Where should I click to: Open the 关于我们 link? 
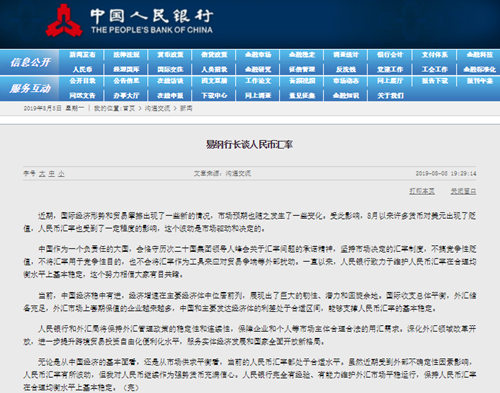pyautogui.click(x=390, y=96)
